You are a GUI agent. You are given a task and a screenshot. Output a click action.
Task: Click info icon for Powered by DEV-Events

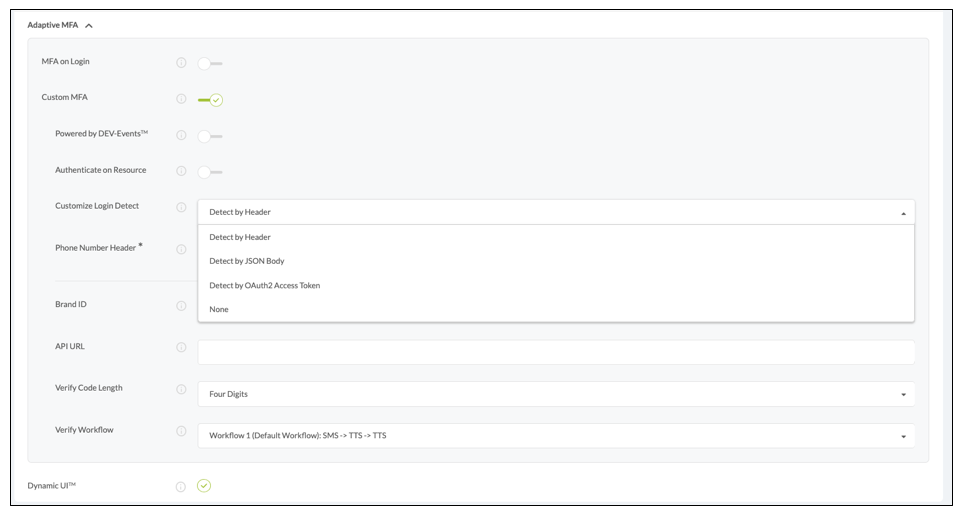[181, 135]
